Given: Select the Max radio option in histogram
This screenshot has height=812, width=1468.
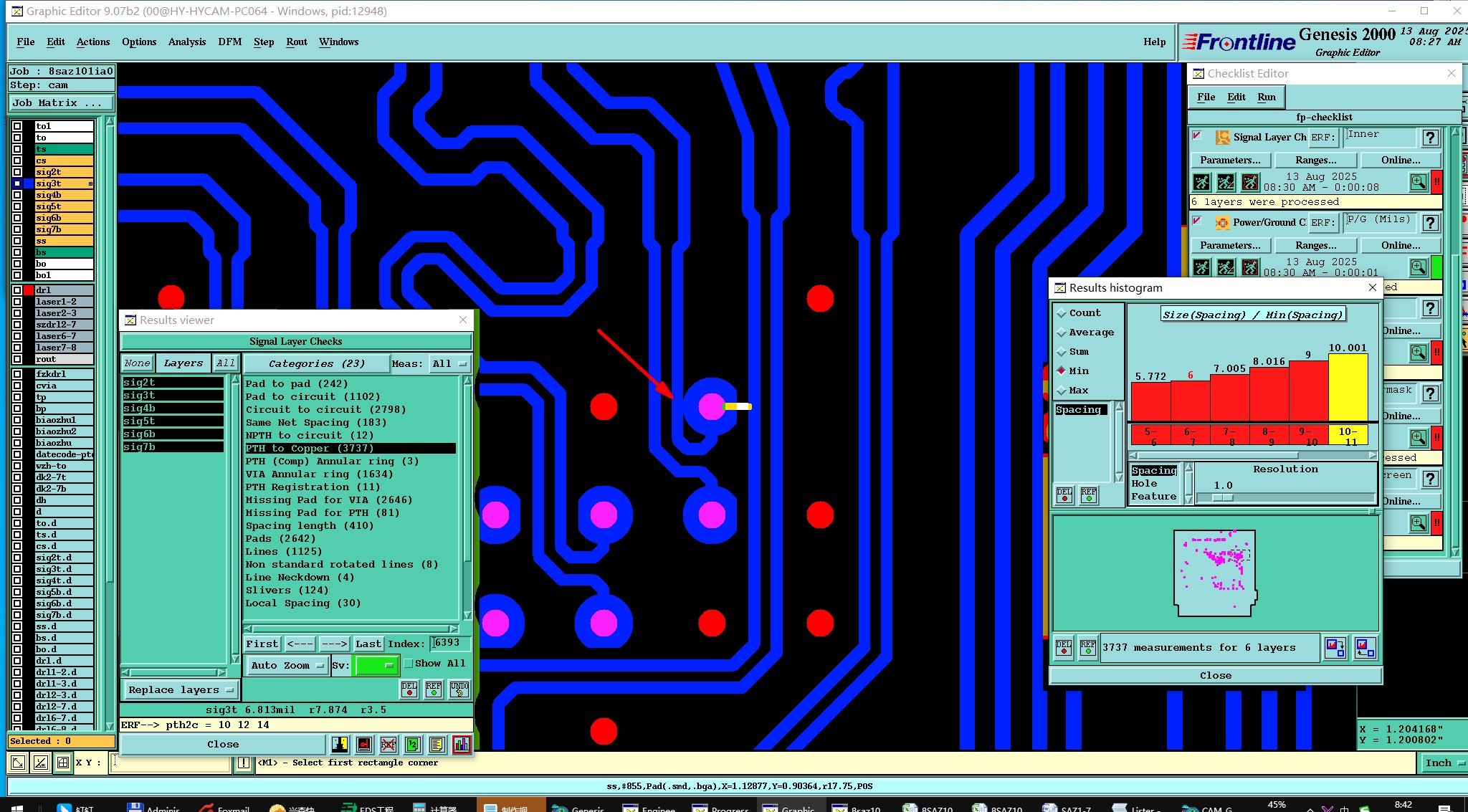Looking at the screenshot, I should click(x=1062, y=391).
